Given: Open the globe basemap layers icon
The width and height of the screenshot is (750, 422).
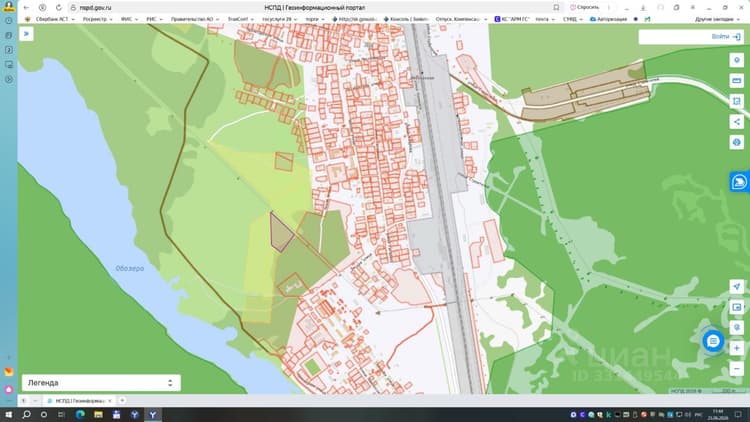Looking at the screenshot, I should click(737, 142).
